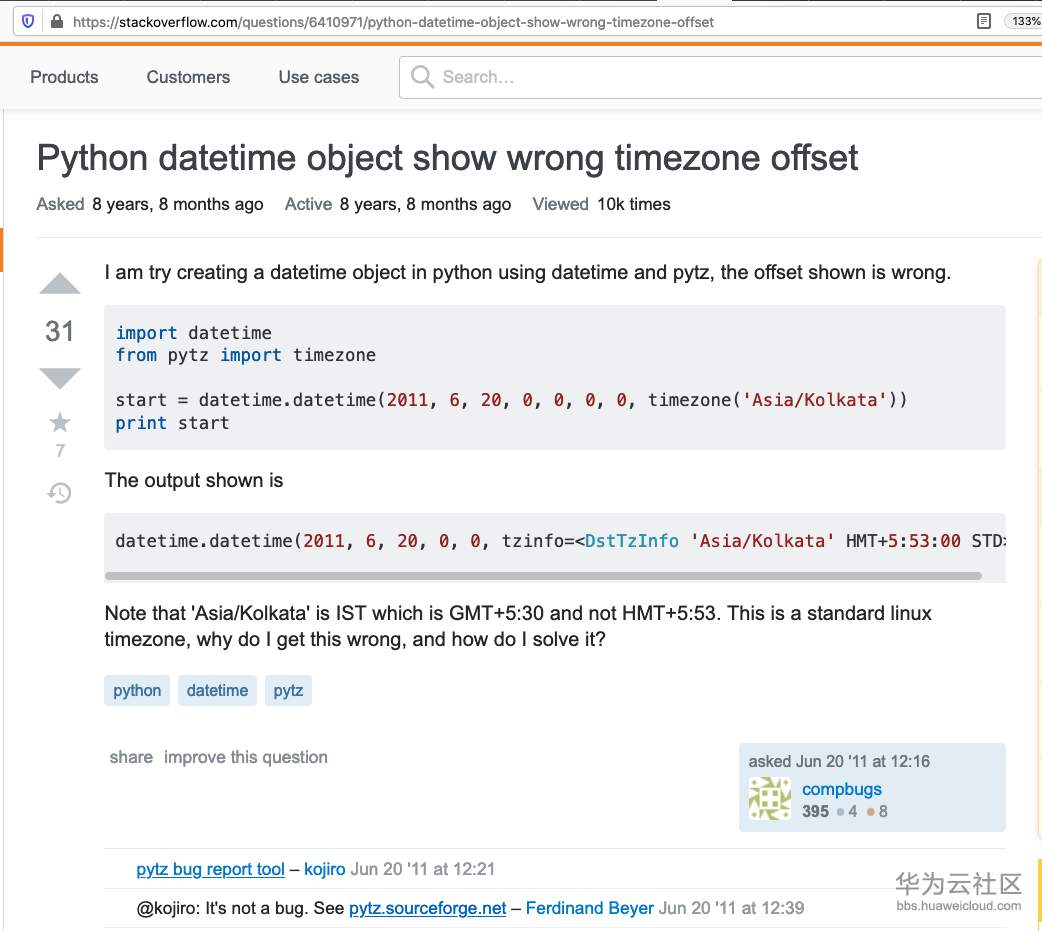The width and height of the screenshot is (1042, 931).
Task: Open the Products menu
Action: click(64, 77)
